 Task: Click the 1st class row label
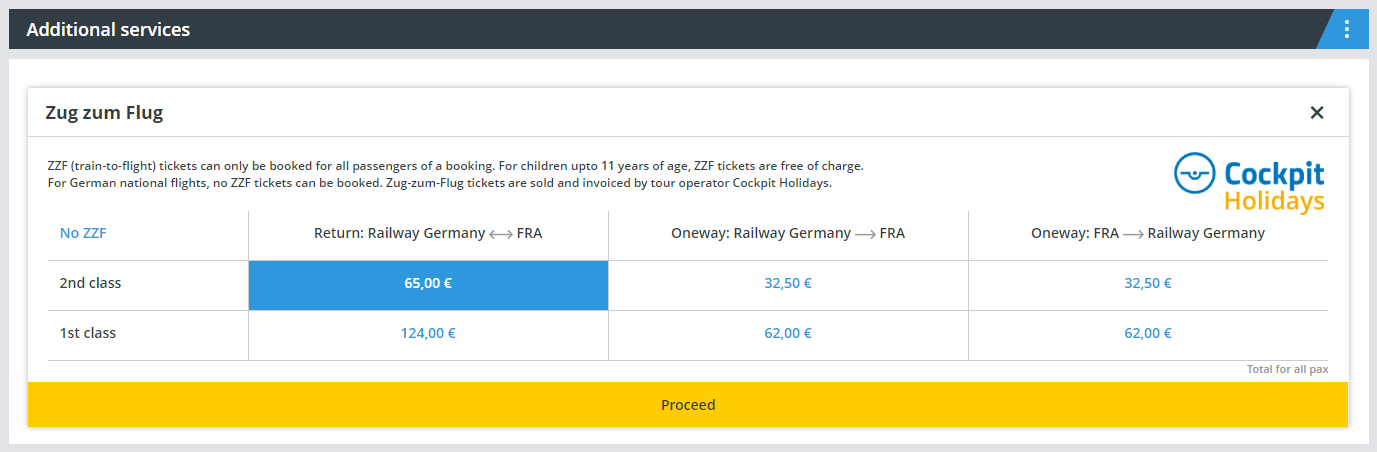[x=88, y=334]
